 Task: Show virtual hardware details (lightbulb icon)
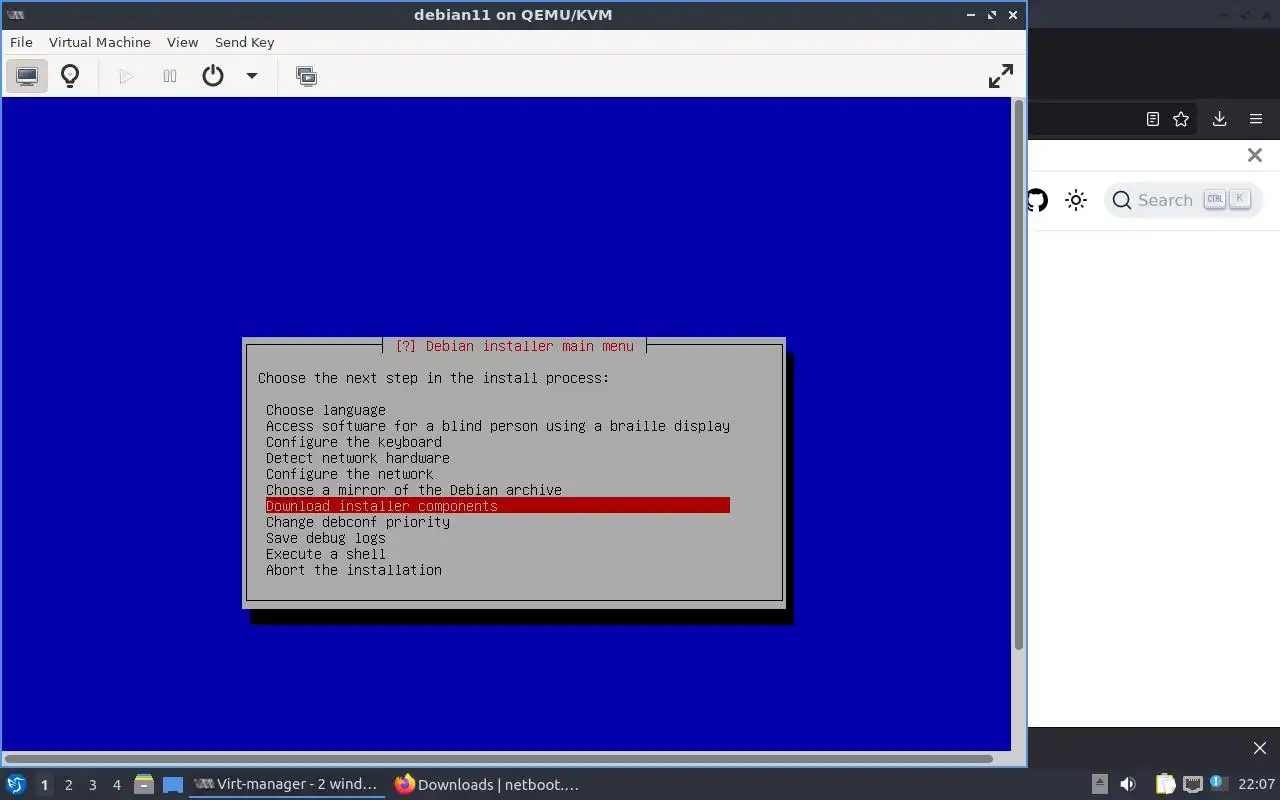[70, 76]
